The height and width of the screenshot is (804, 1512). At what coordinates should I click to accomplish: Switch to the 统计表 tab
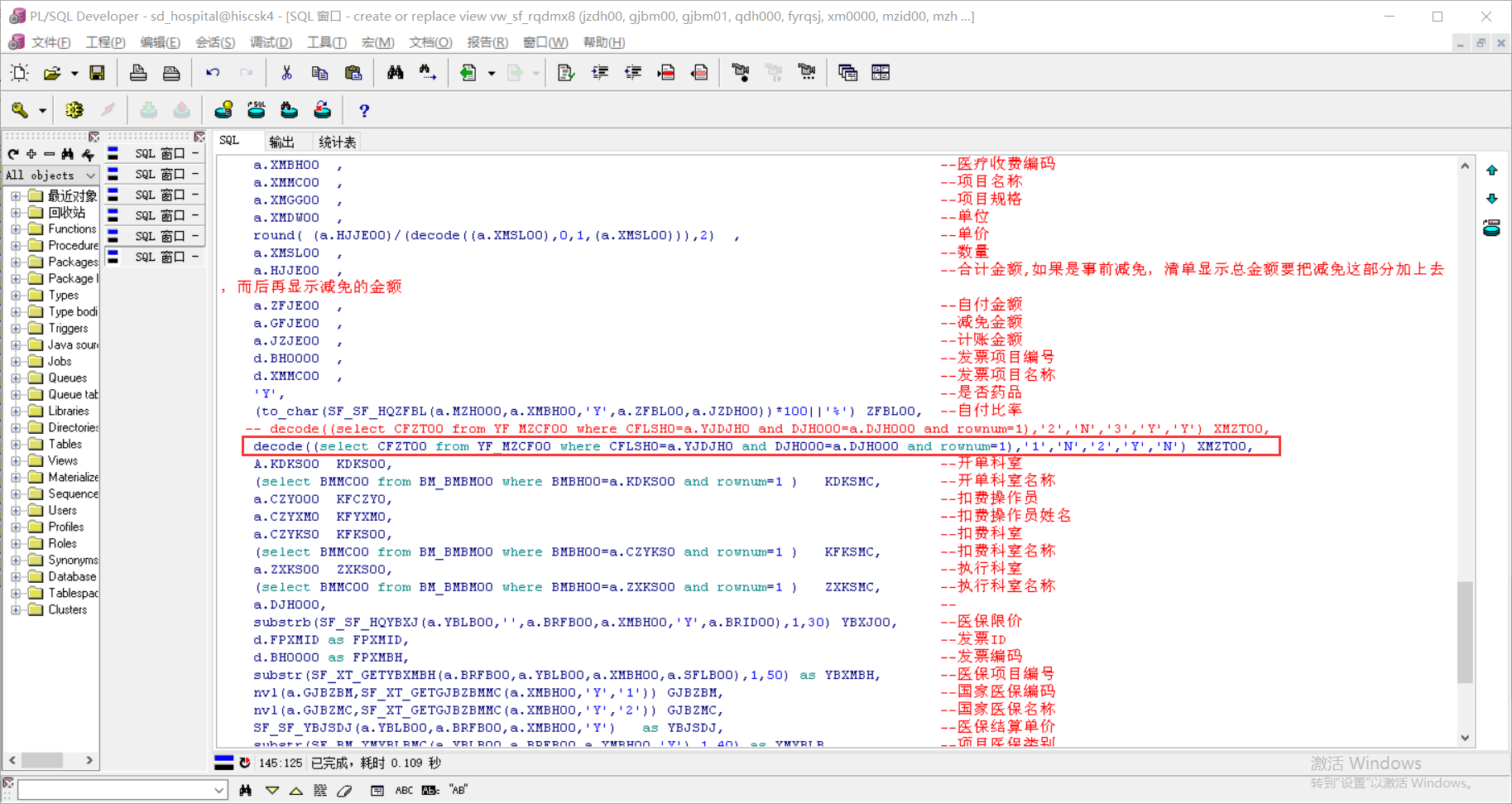(x=337, y=142)
